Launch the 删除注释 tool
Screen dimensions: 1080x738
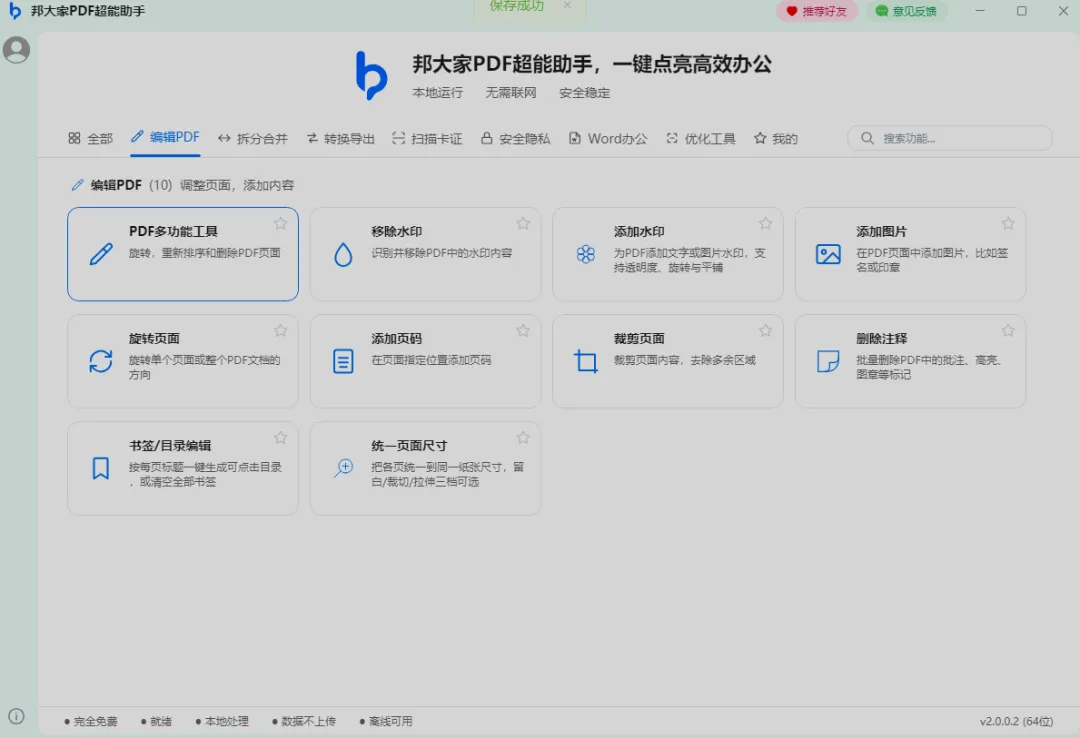point(910,361)
